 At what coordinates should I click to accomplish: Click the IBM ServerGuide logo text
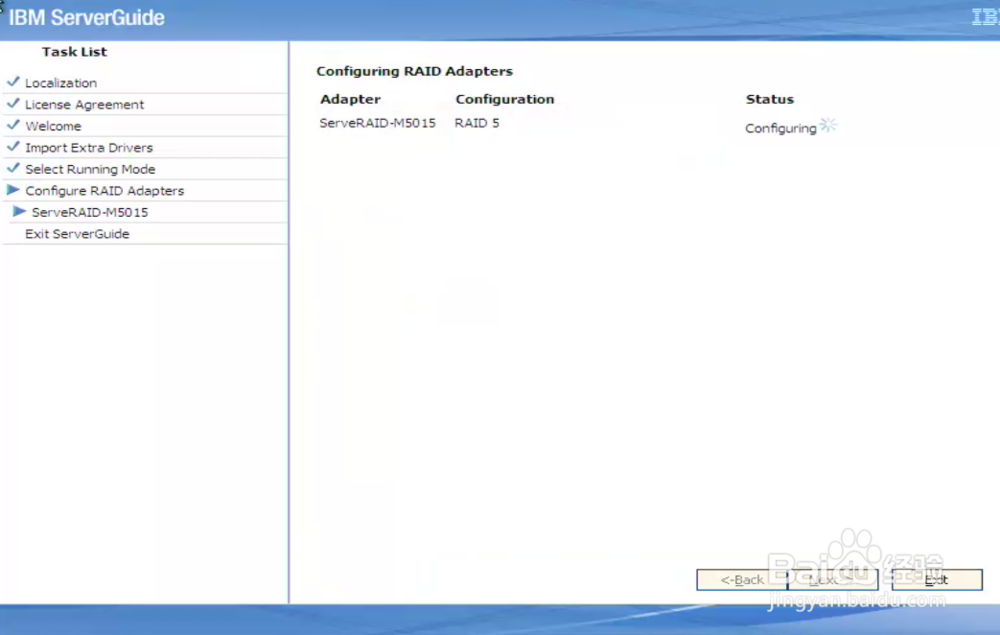tap(86, 17)
